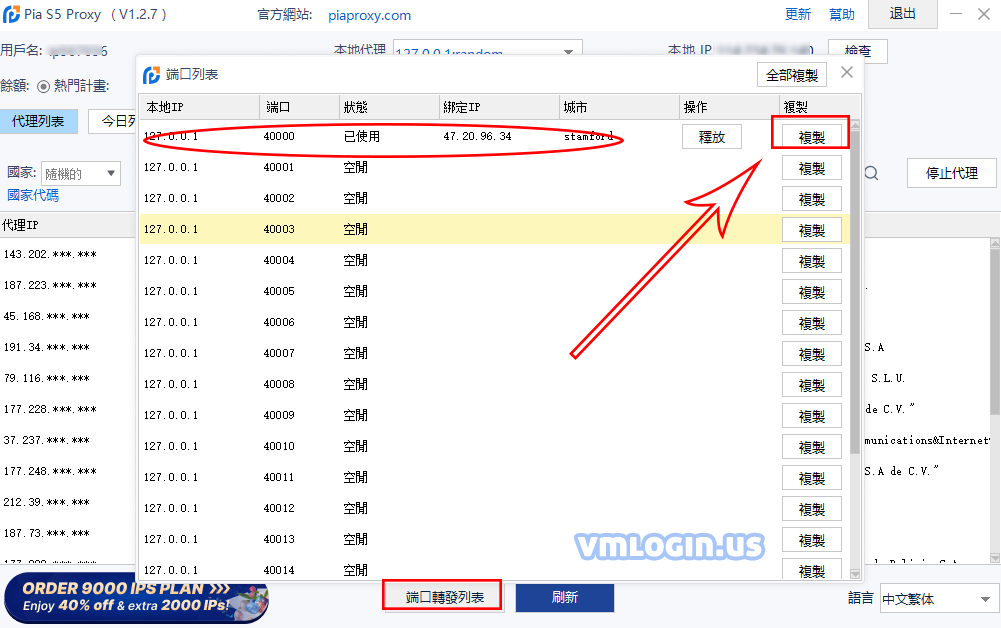Click the 全部複製 button
Image resolution: width=1001 pixels, height=628 pixels.
pos(792,75)
